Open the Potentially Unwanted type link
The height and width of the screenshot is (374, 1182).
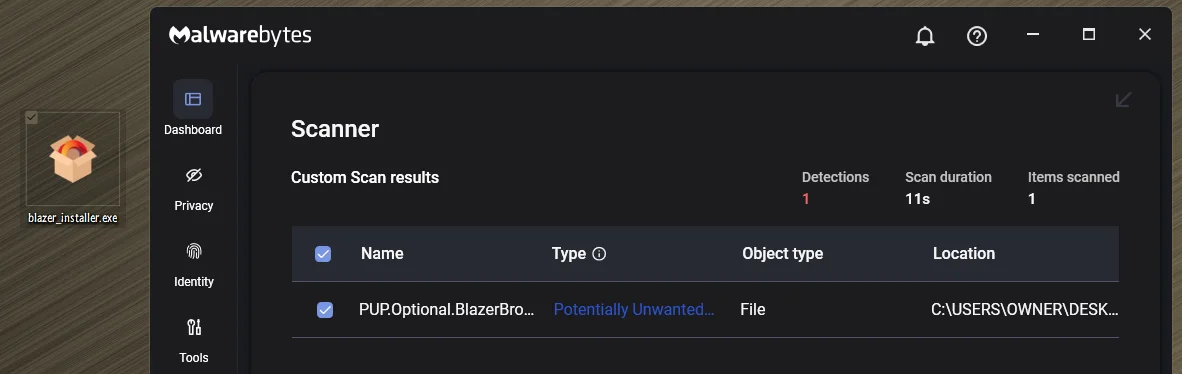(634, 309)
